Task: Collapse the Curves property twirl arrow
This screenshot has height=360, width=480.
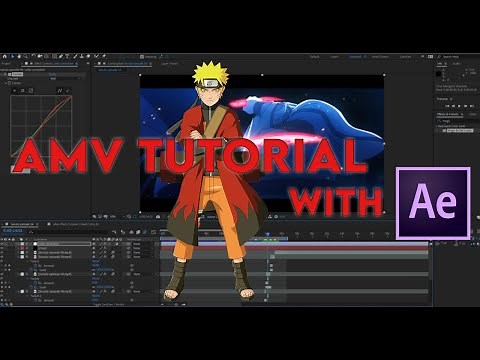Action: tap(6, 83)
